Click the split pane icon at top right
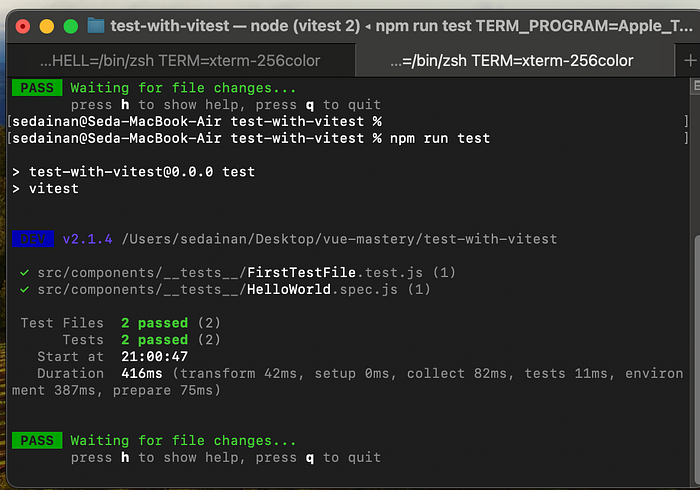Image resolution: width=700 pixels, height=490 pixels. (x=696, y=86)
